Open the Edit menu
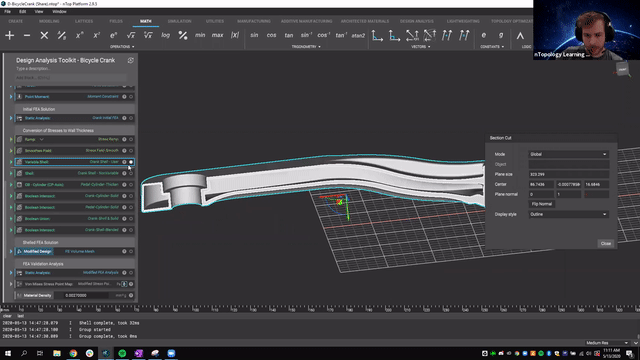The image size is (640, 360). point(22,12)
